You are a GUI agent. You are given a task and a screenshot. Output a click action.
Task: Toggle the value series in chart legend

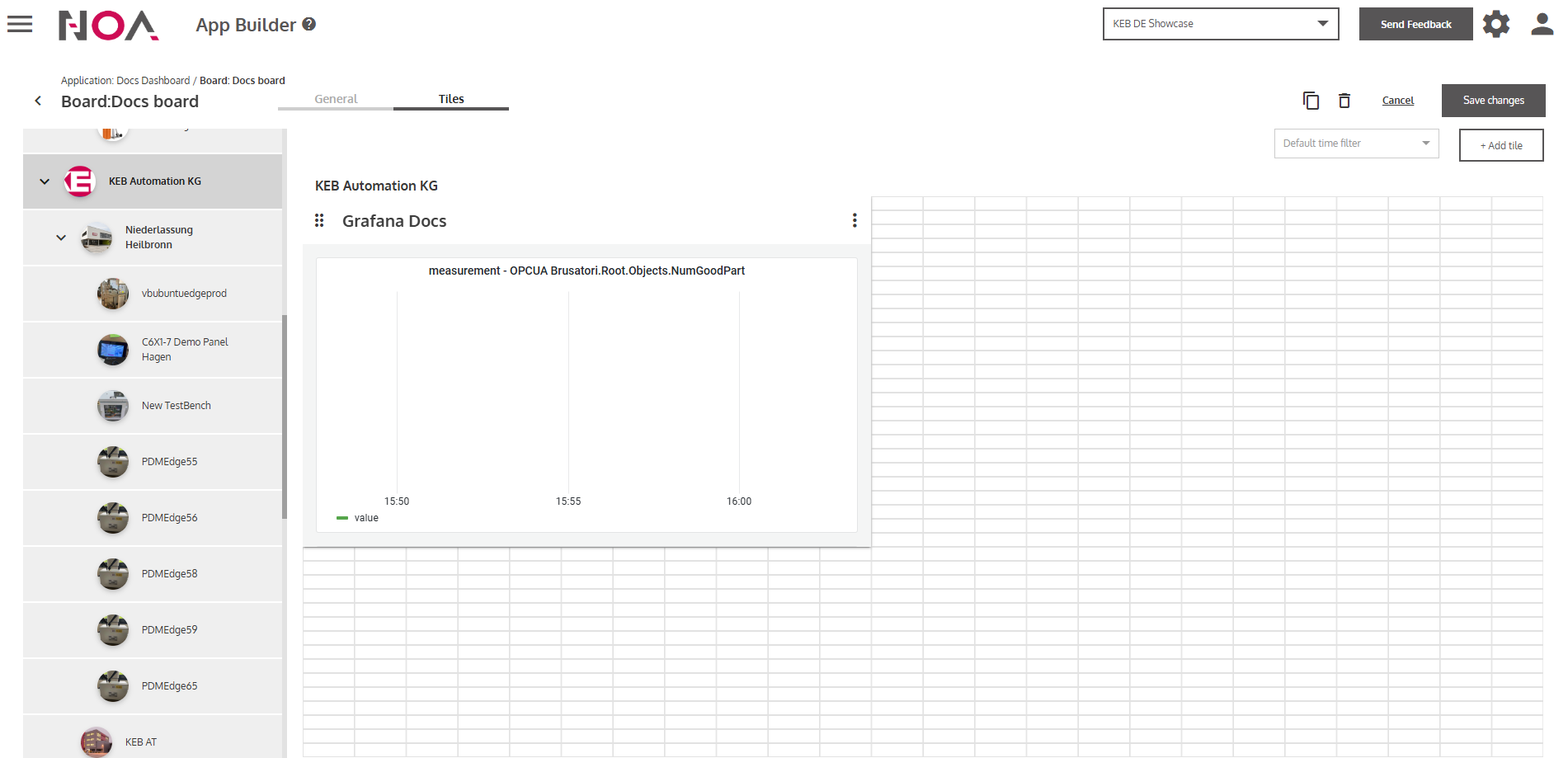point(358,518)
